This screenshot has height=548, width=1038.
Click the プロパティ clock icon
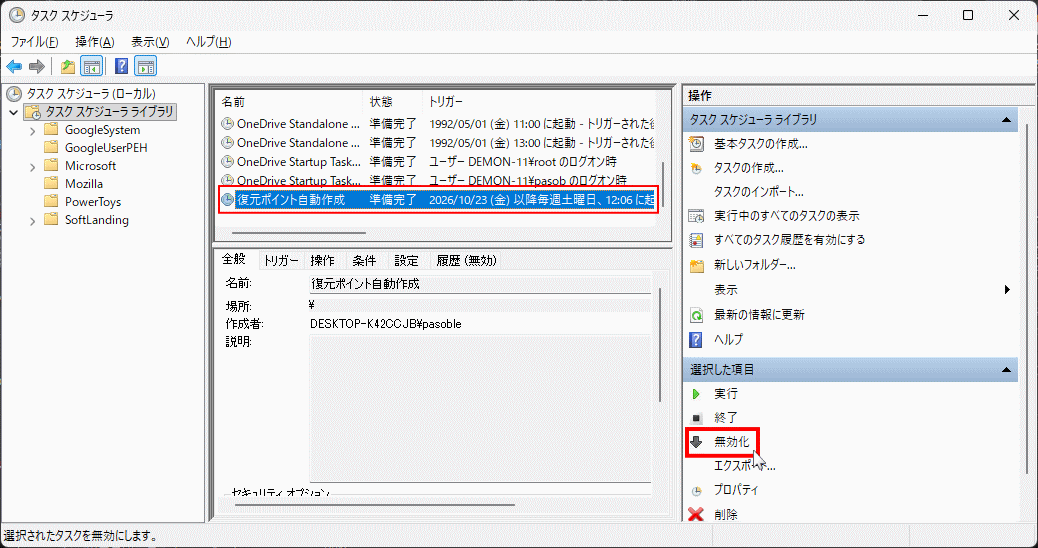[696, 491]
